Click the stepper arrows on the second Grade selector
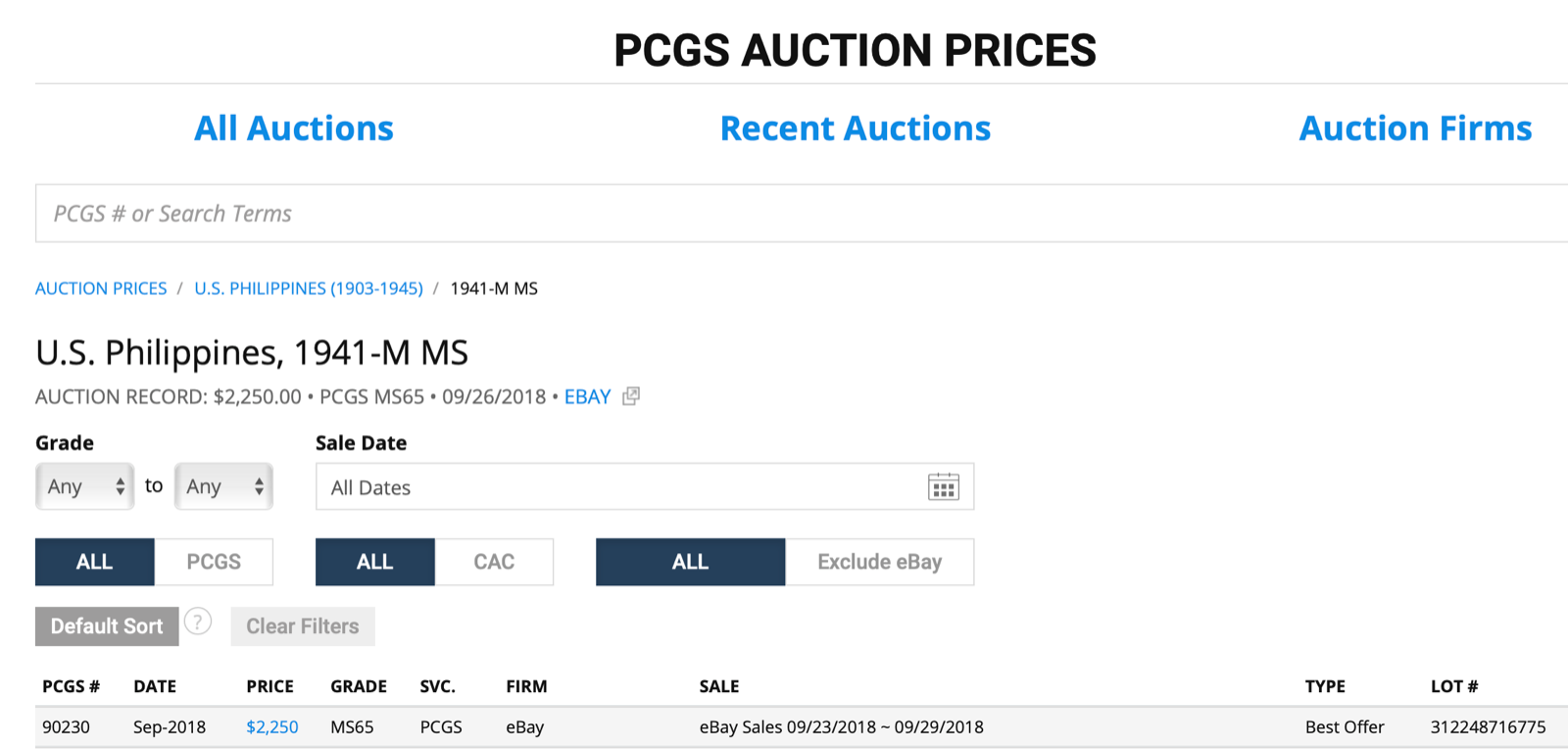This screenshot has width=1568, height=750. [258, 485]
